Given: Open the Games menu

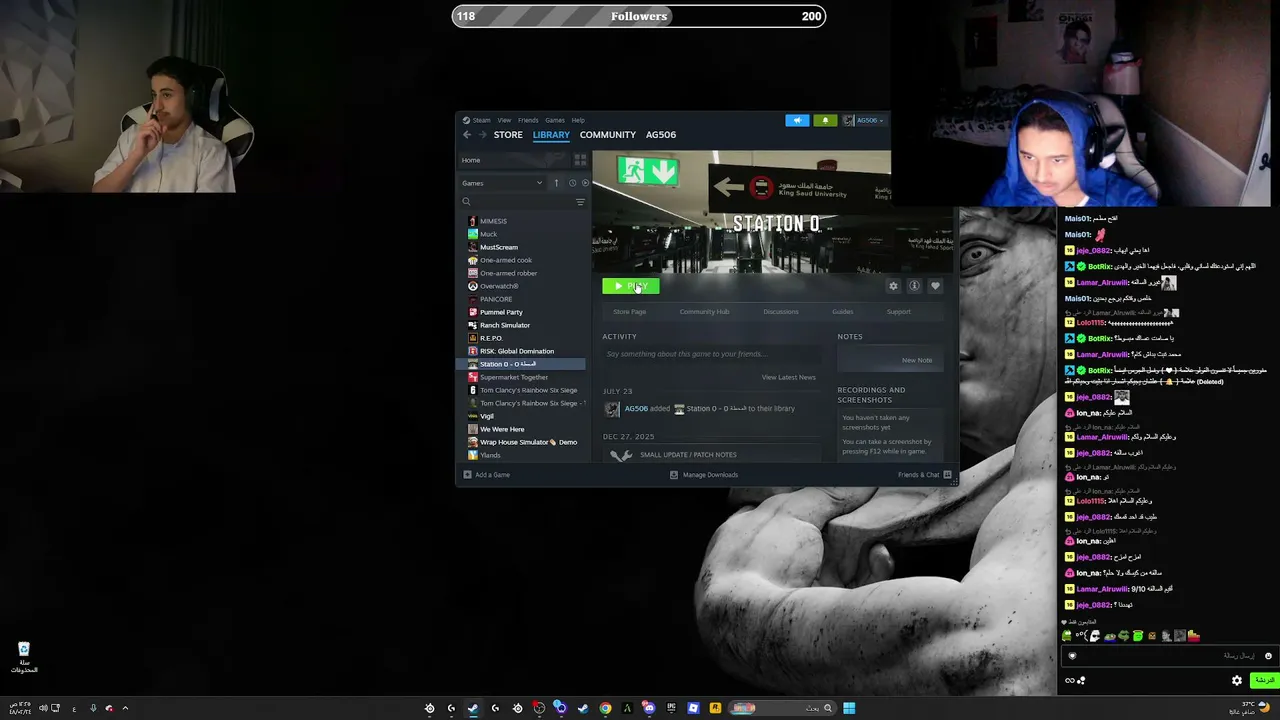Looking at the screenshot, I should click(x=555, y=120).
